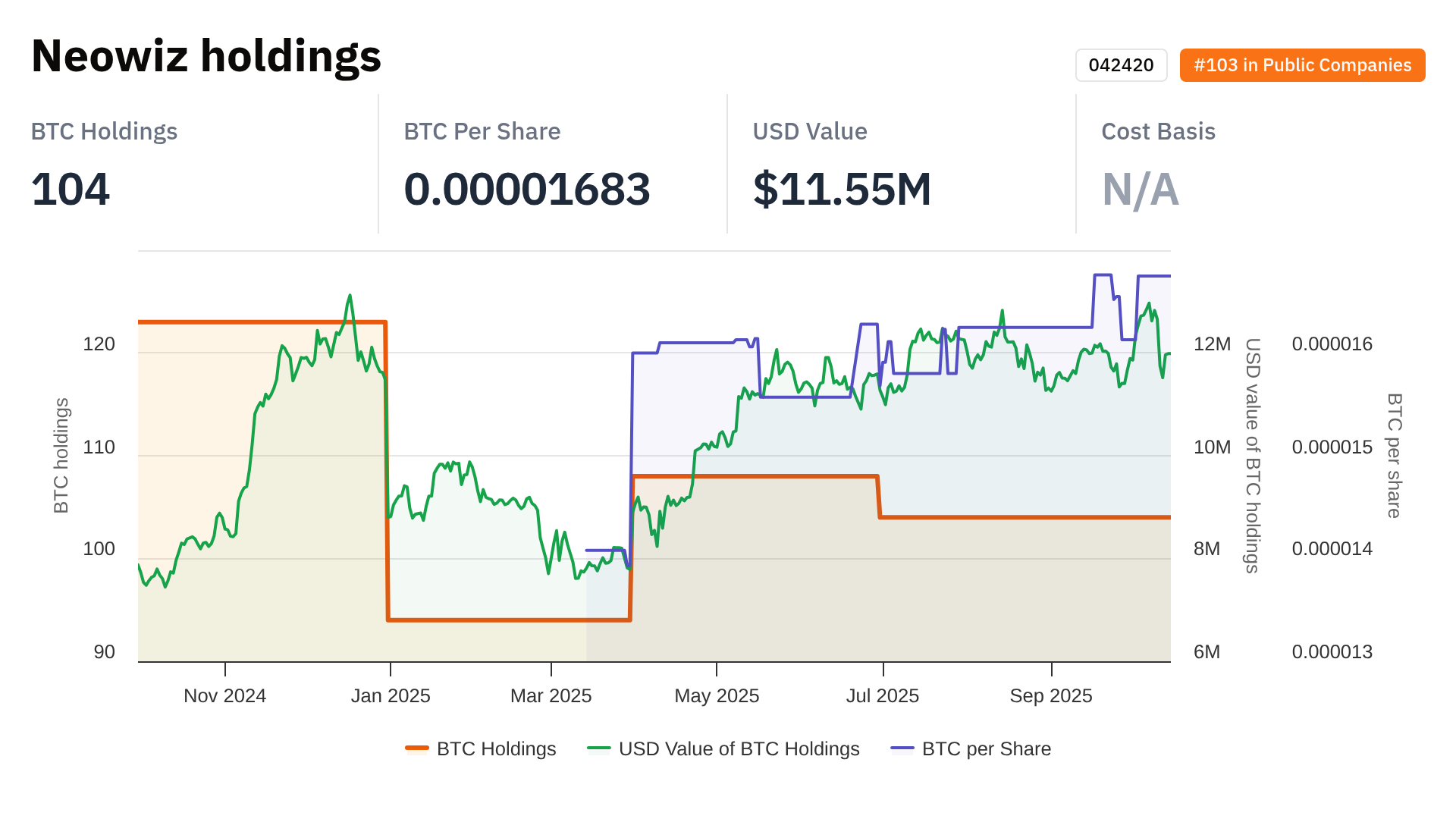
Task: Click the green USD Value legend swatch
Action: tap(599, 748)
